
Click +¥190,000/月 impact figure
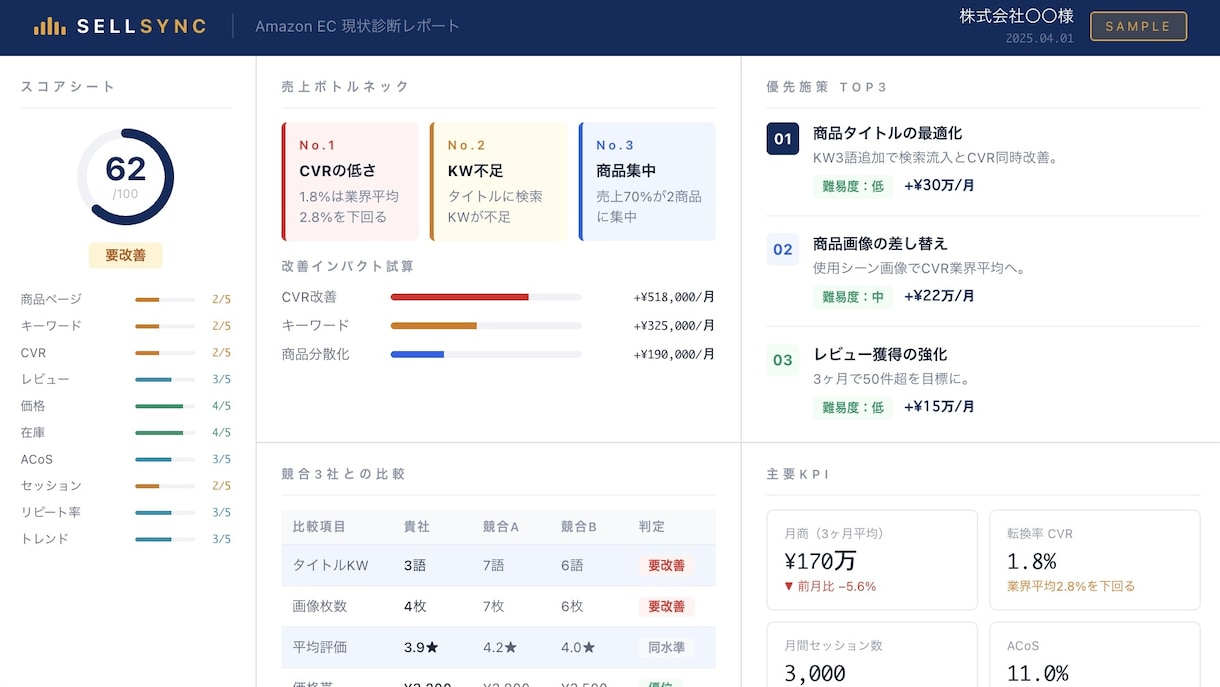point(674,354)
